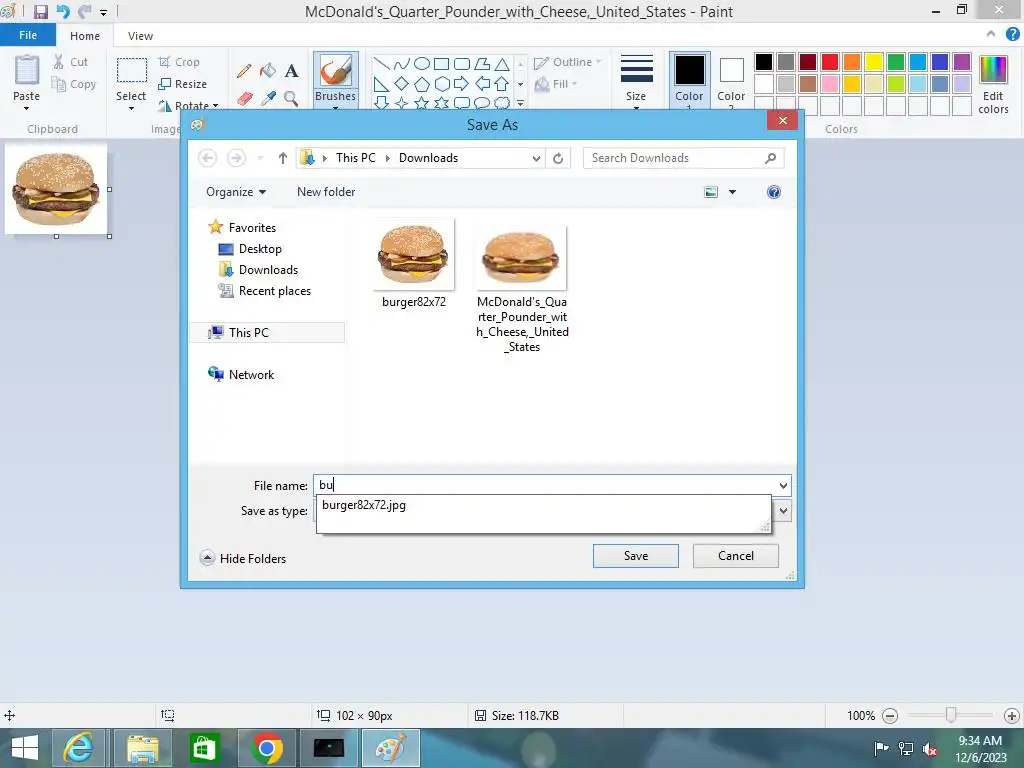
Task: Click the Save button
Action: (635, 556)
